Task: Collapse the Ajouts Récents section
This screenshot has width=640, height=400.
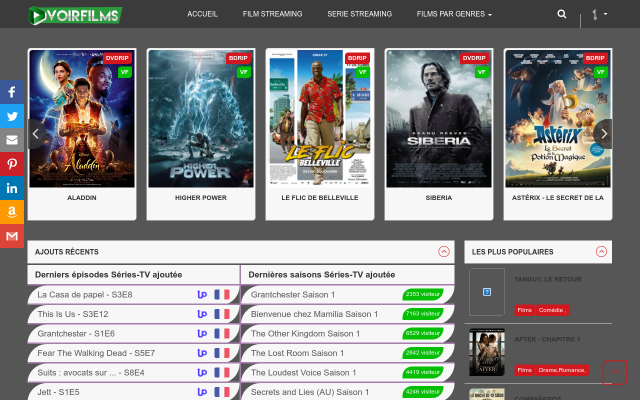Action: point(444,251)
